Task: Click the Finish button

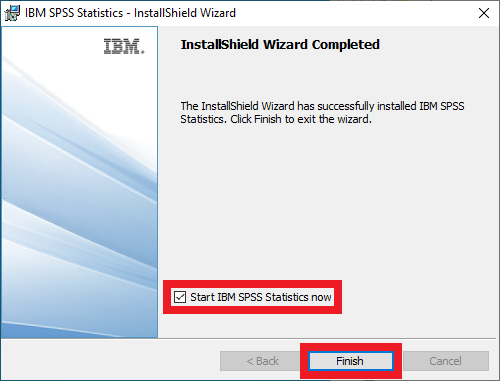Action: pyautogui.click(x=350, y=361)
